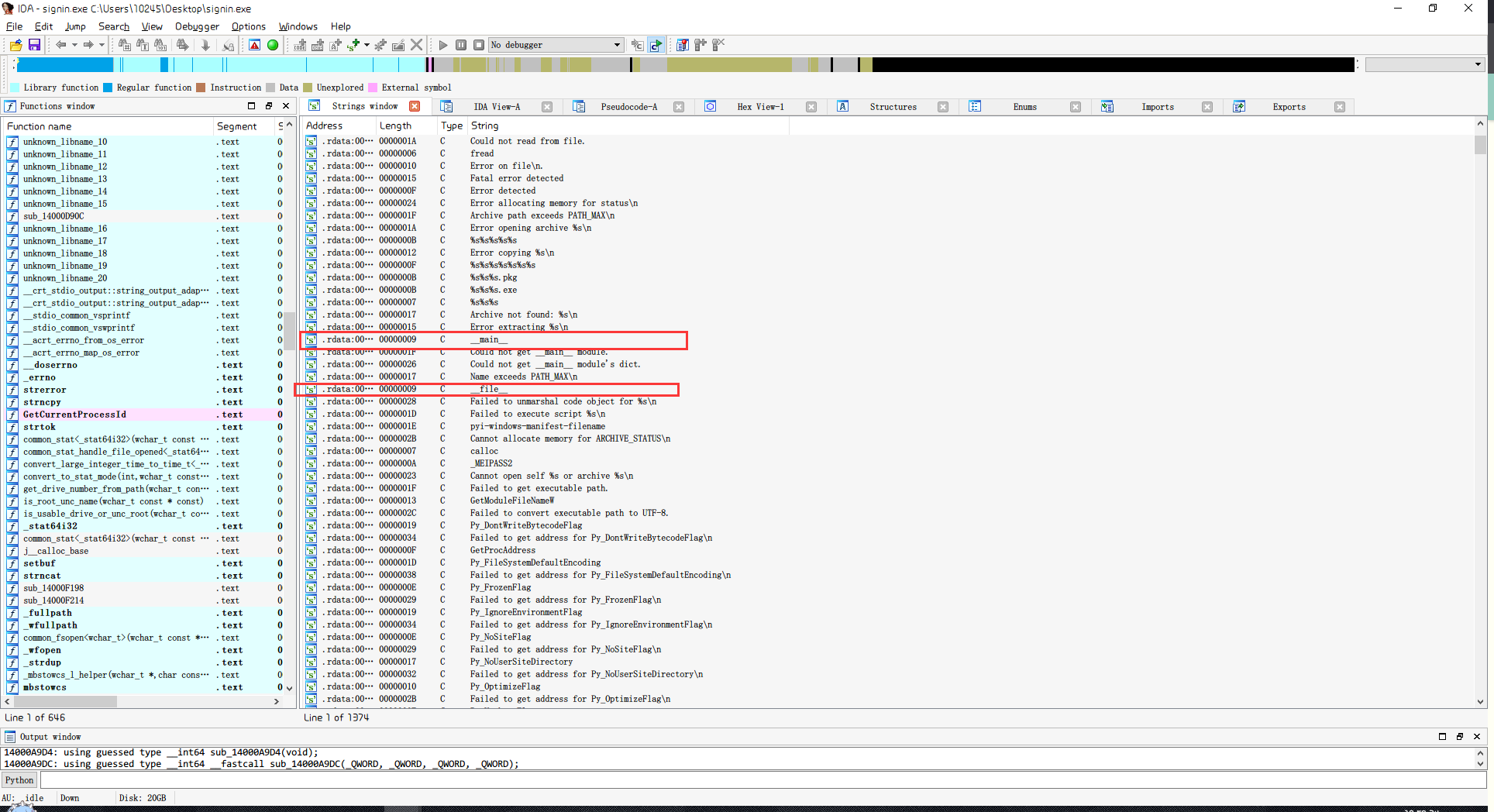
Task: Close the Strings window tab
Action: coord(415,106)
